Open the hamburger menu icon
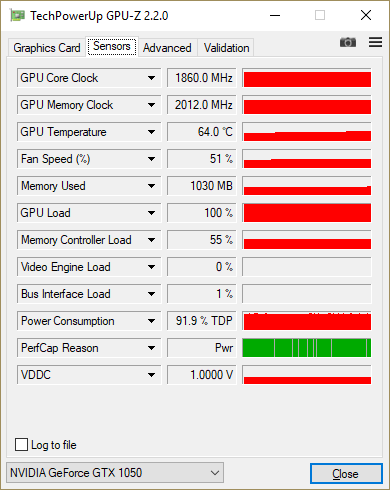The width and height of the screenshot is (390, 490). tap(375, 42)
